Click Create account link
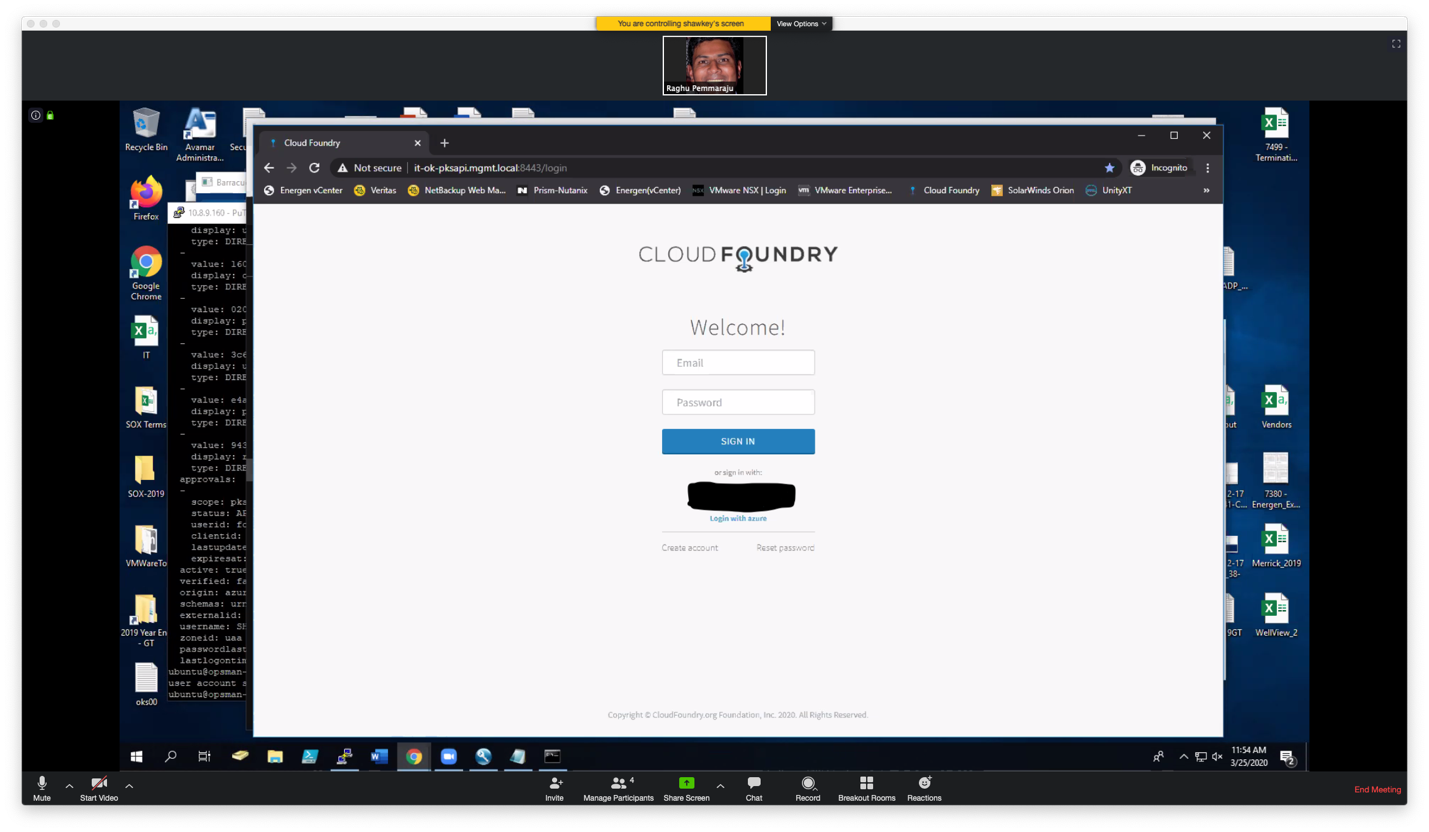Image resolution: width=1429 pixels, height=832 pixels. pos(690,548)
